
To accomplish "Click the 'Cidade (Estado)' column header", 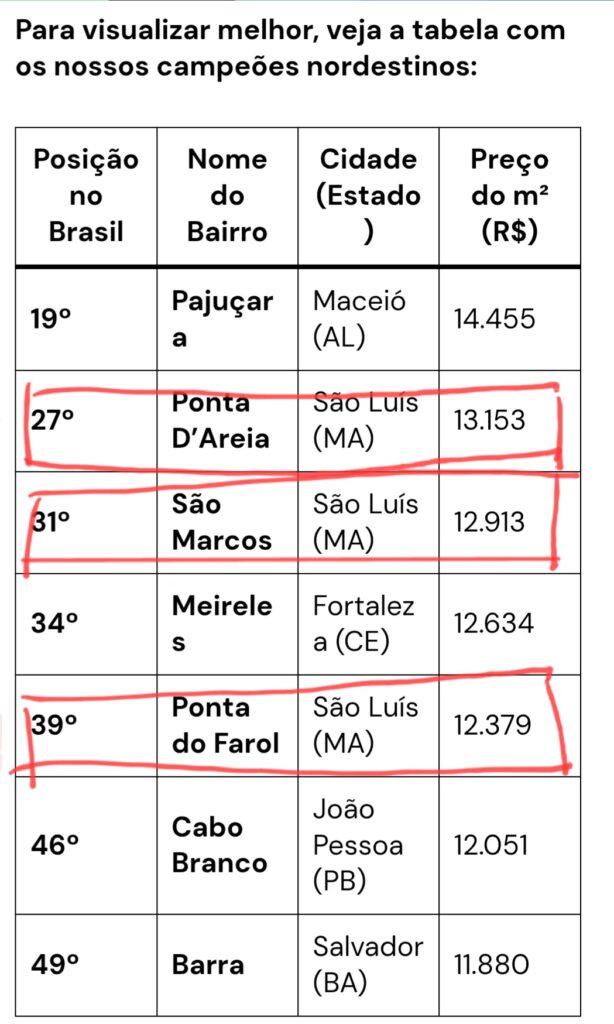I will pyautogui.click(x=368, y=196).
